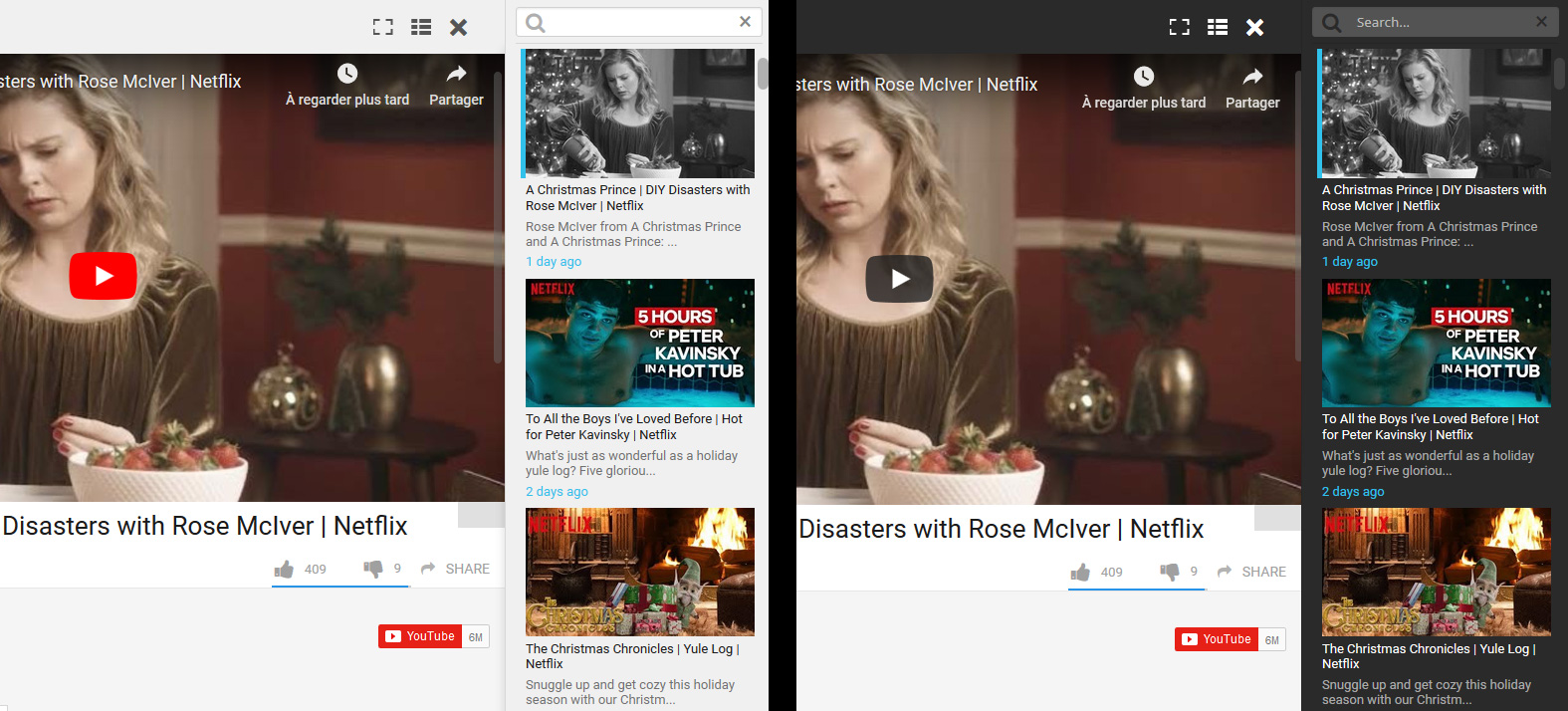The image size is (1568, 711).
Task: Click thumbs down icon in light theme panel
Action: point(373,569)
